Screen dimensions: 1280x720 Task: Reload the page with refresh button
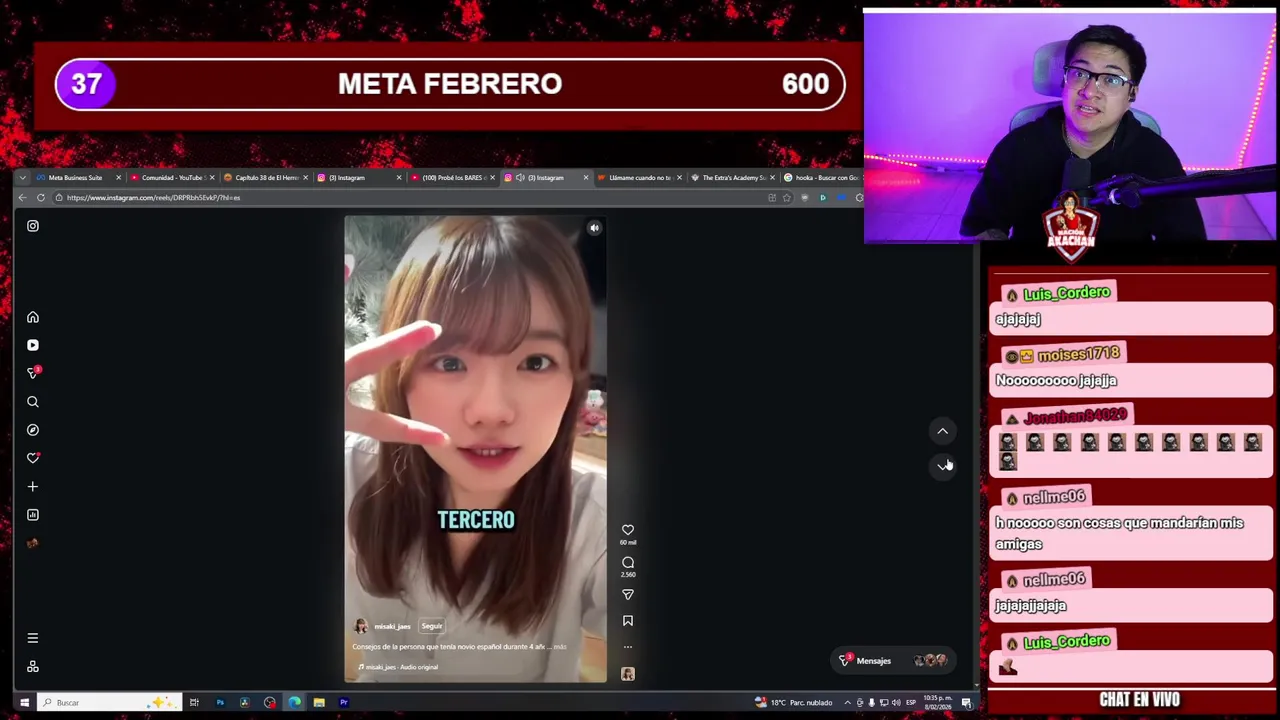41,198
